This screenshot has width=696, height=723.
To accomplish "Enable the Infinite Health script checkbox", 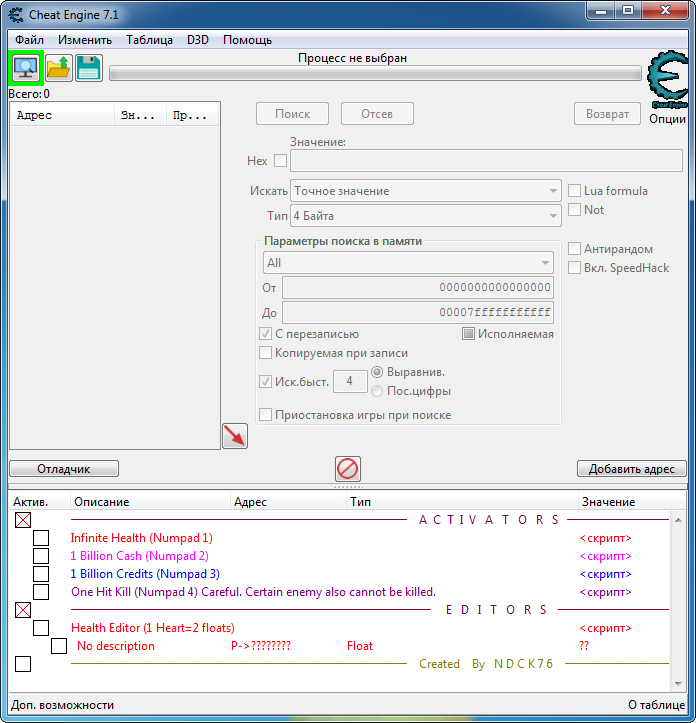I will 41,538.
